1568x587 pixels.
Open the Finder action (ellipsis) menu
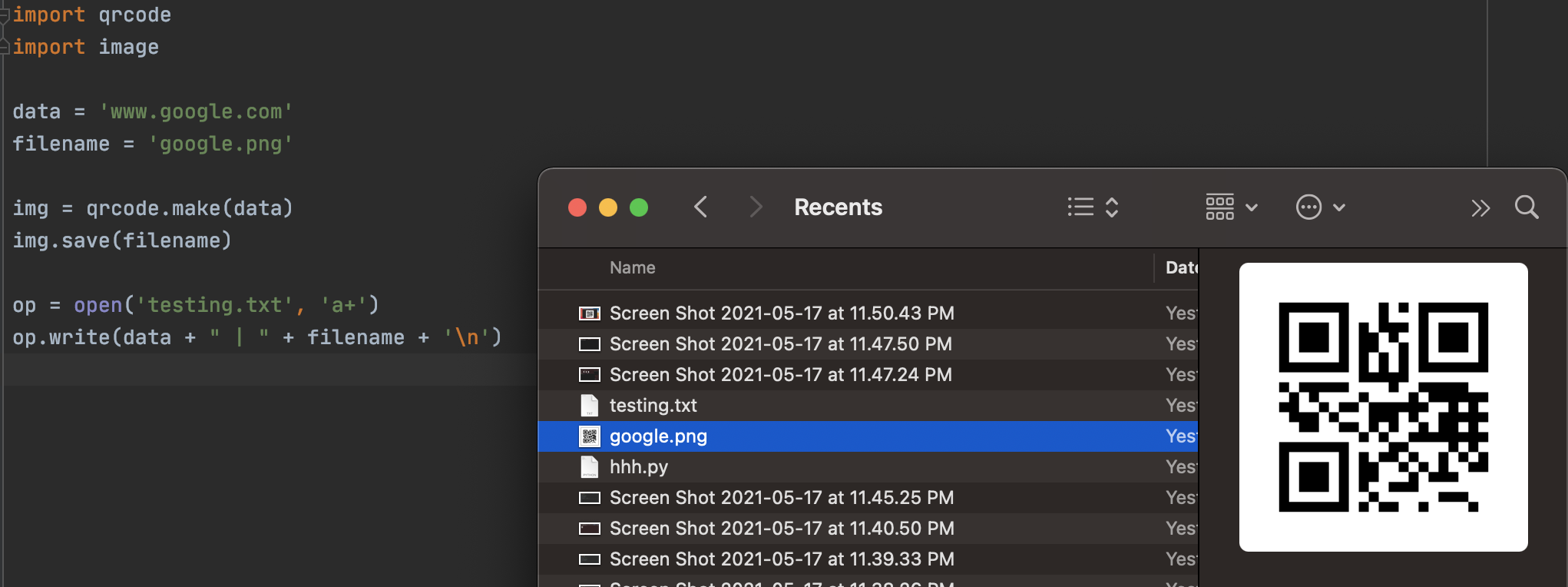1320,207
